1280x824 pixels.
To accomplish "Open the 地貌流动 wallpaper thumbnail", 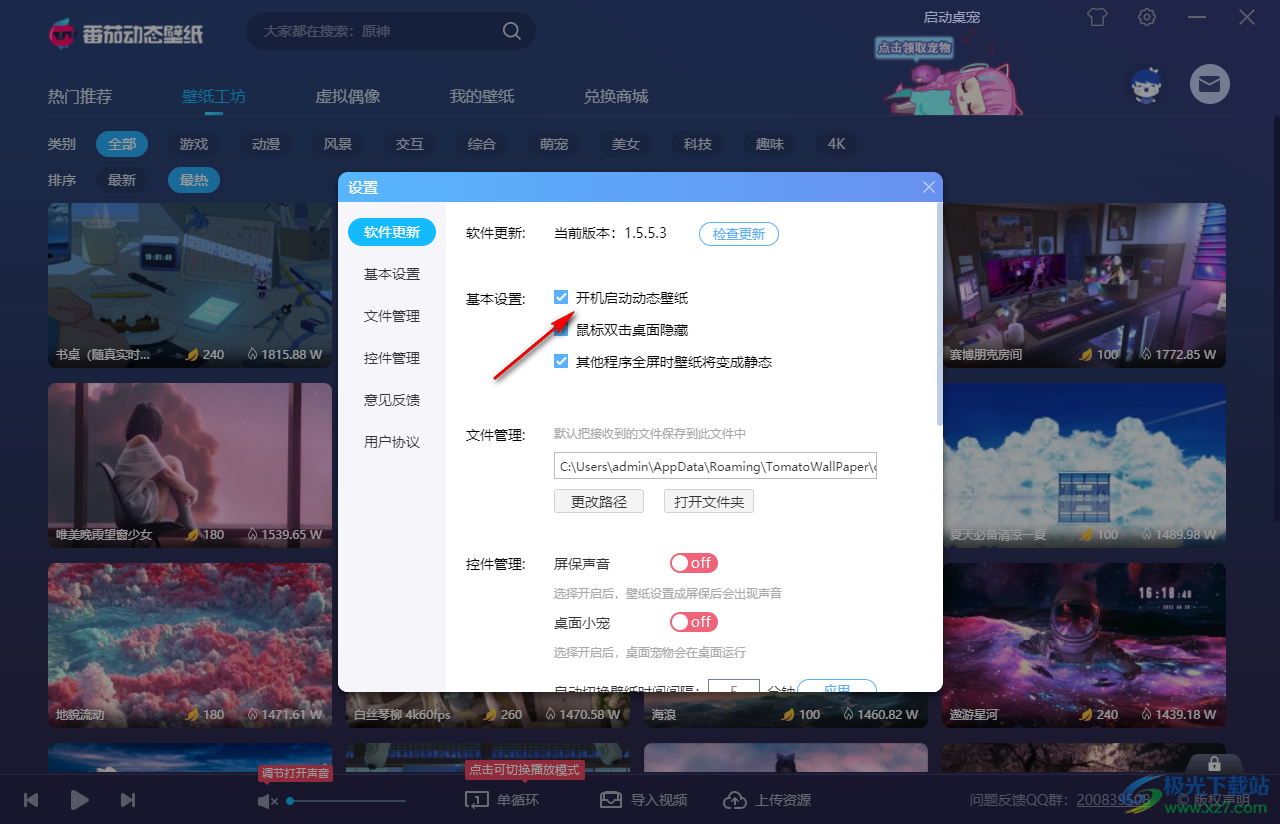I will coord(190,645).
